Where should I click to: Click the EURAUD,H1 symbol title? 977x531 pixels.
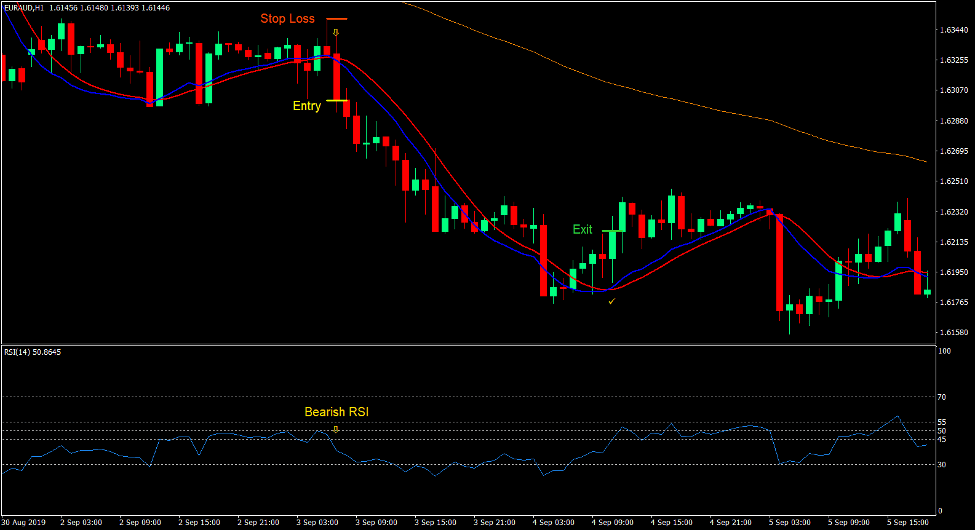tap(22, 7)
